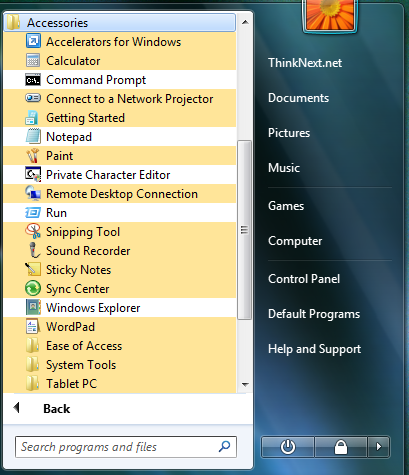Launch Command Prompt via its black icon
Screen dimensions: 409x475
pos(33,80)
